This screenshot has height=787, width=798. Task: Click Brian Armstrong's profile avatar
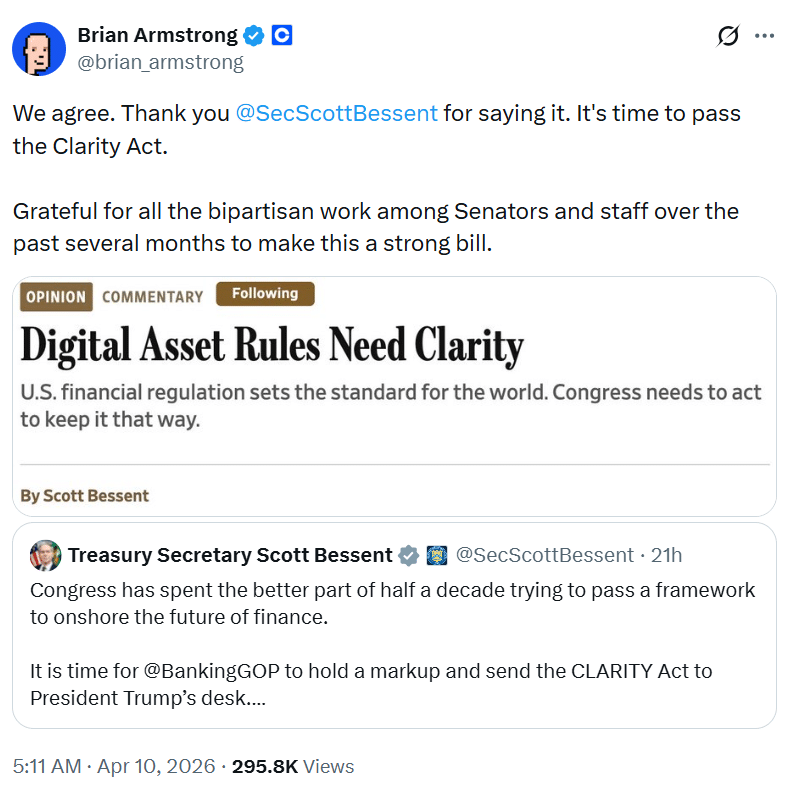pos(39,48)
